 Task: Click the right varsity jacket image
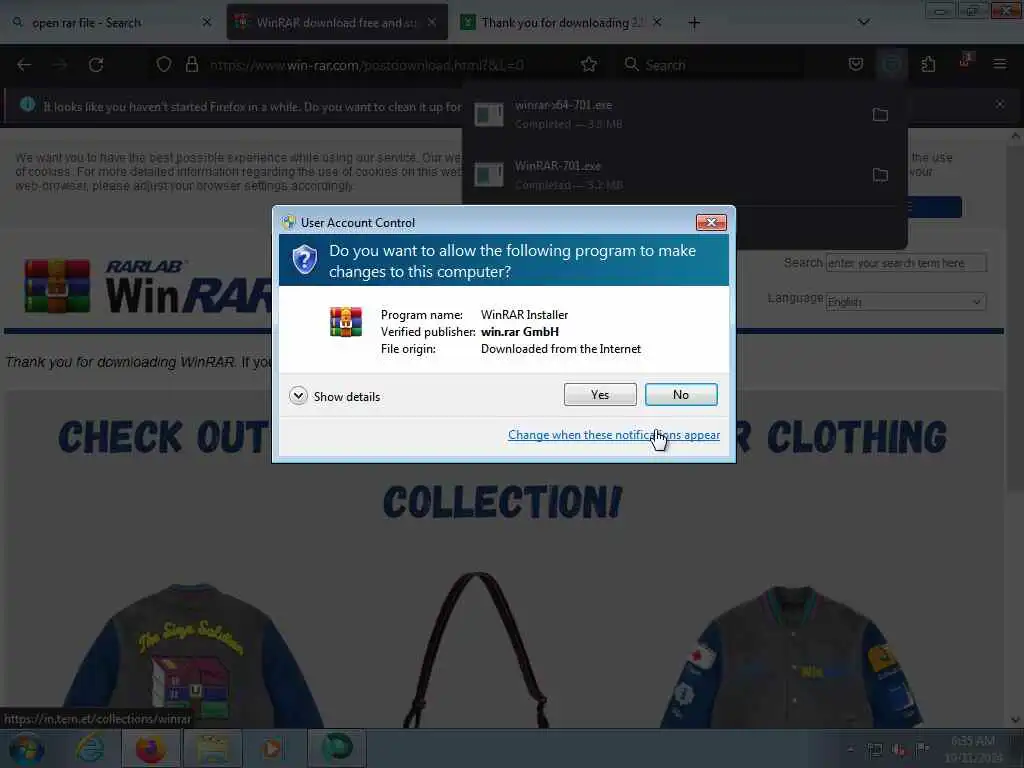coord(792,656)
